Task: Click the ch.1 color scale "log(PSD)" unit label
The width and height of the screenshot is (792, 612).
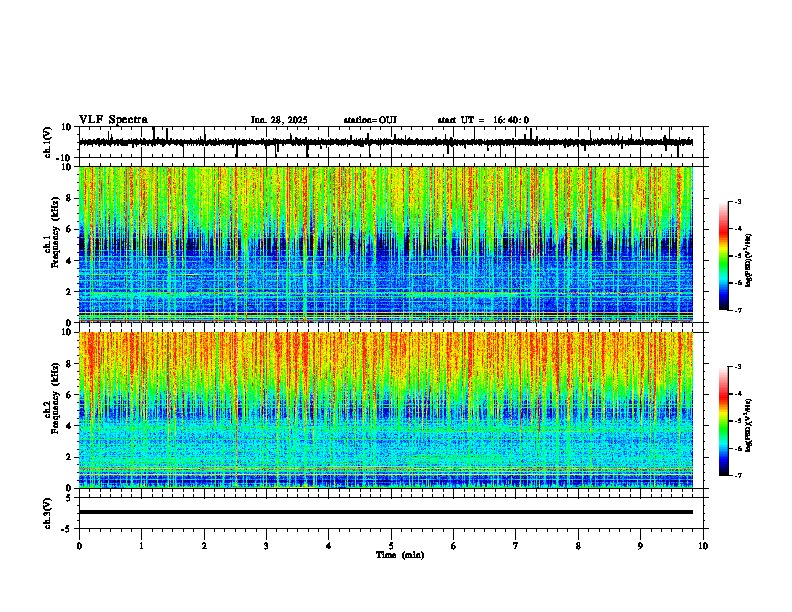Action: 749,260
